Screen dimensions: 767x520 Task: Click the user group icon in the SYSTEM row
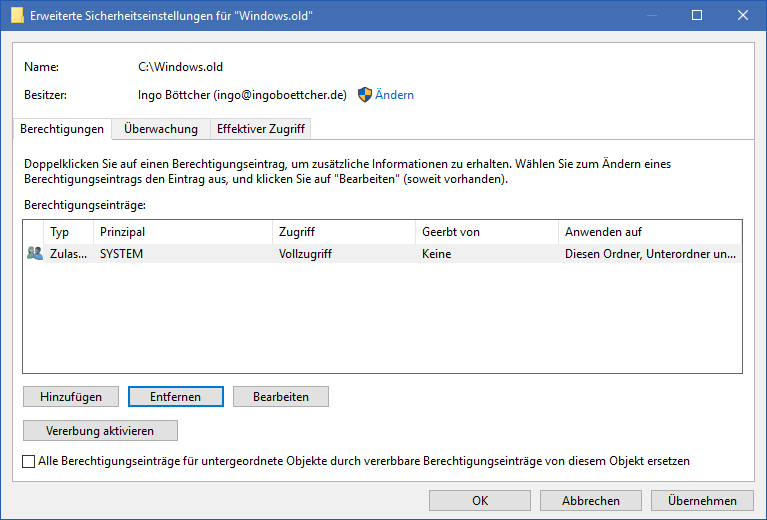click(34, 253)
